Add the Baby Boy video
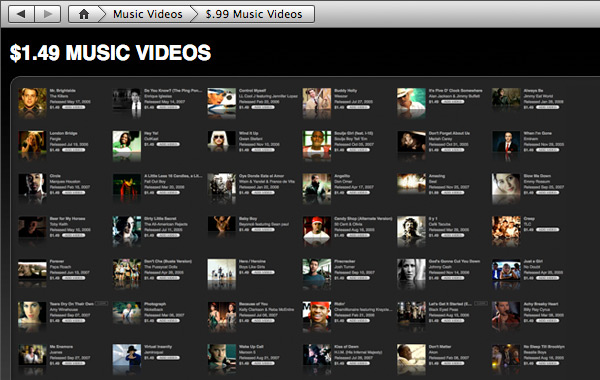600x380 pixels. click(263, 230)
